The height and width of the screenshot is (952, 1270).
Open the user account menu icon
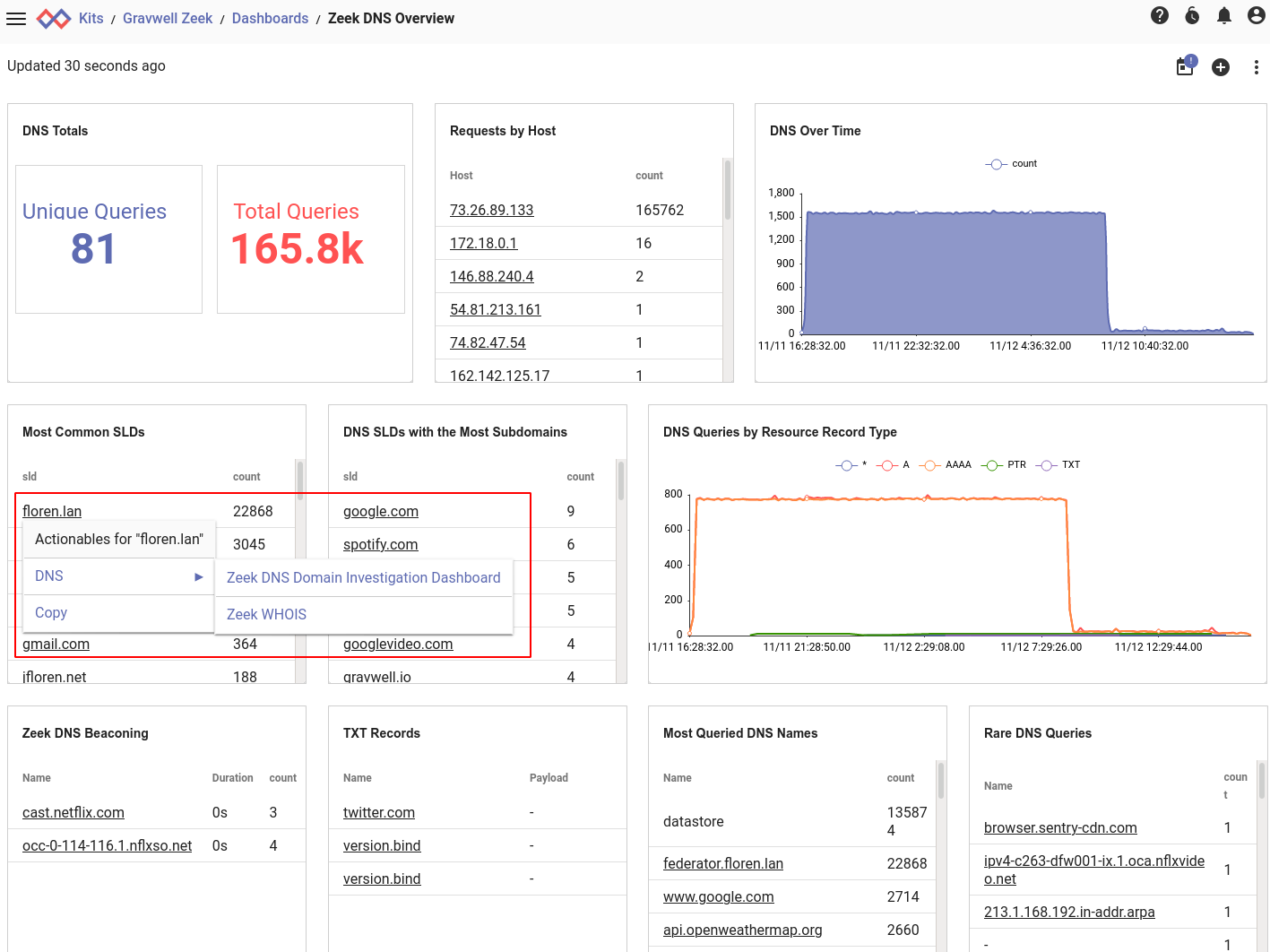tap(1257, 15)
